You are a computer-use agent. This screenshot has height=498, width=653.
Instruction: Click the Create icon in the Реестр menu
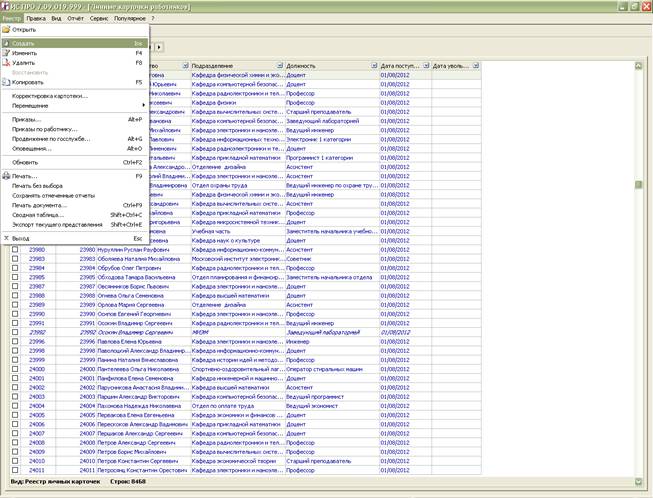(6, 43)
